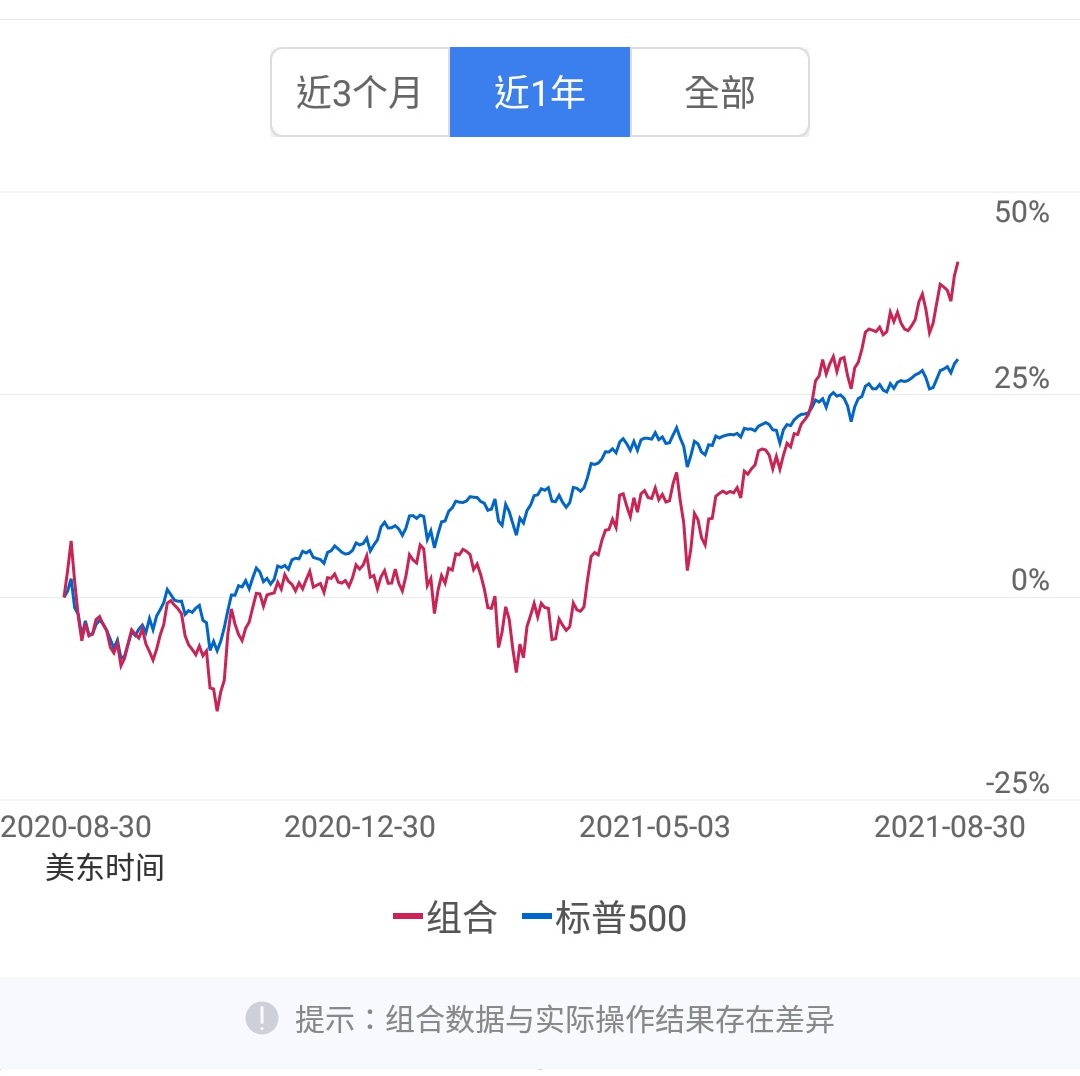The height and width of the screenshot is (1076, 1080).
Task: Select the 2021-05-03 date marker
Action: click(655, 827)
